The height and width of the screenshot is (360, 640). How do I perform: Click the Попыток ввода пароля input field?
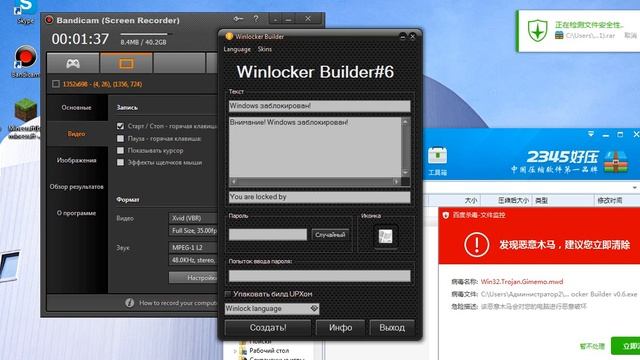tap(320, 276)
